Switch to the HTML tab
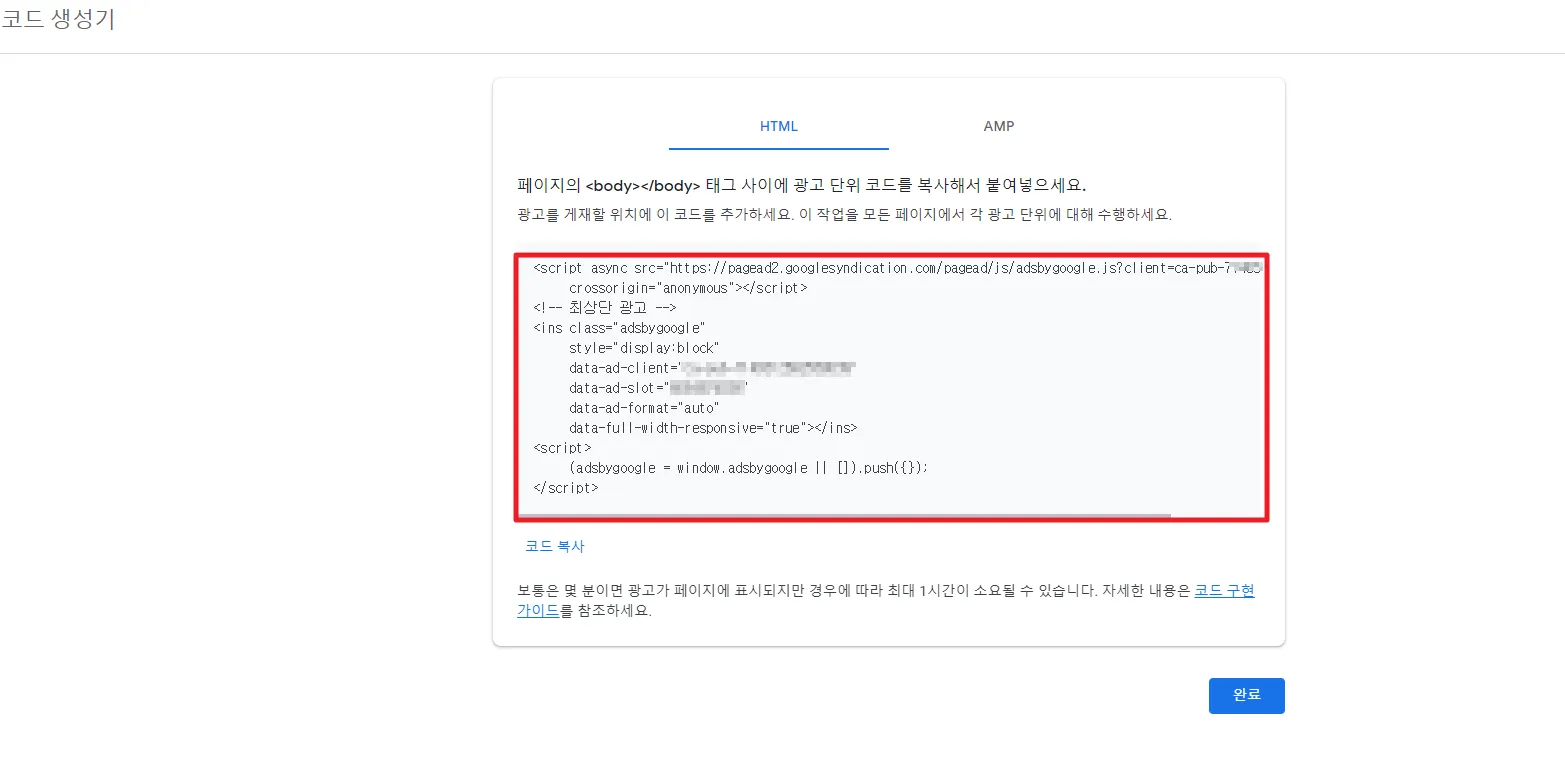Viewport: 1565px width, 770px height. click(778, 126)
